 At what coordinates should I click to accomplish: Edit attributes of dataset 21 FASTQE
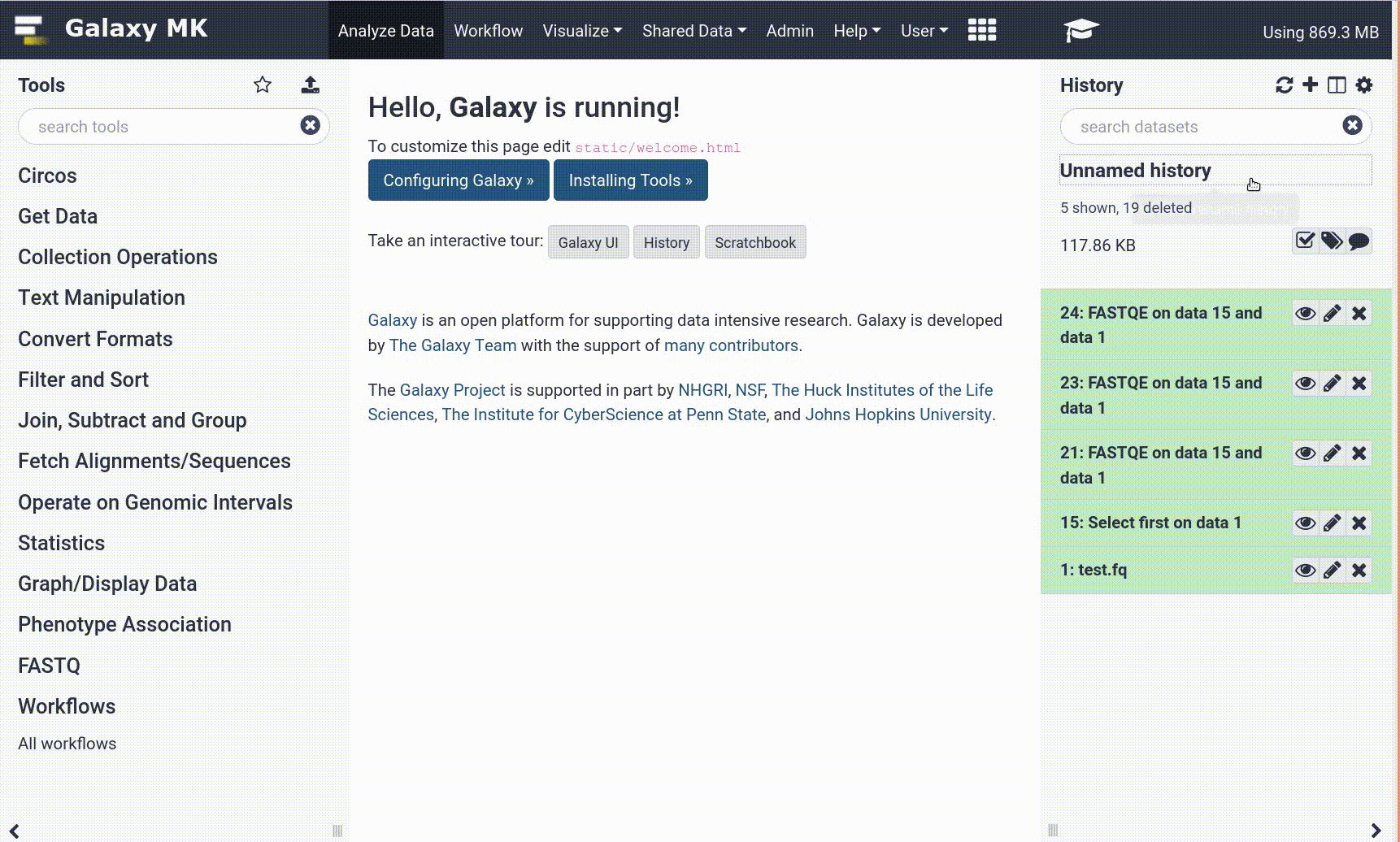1332,454
